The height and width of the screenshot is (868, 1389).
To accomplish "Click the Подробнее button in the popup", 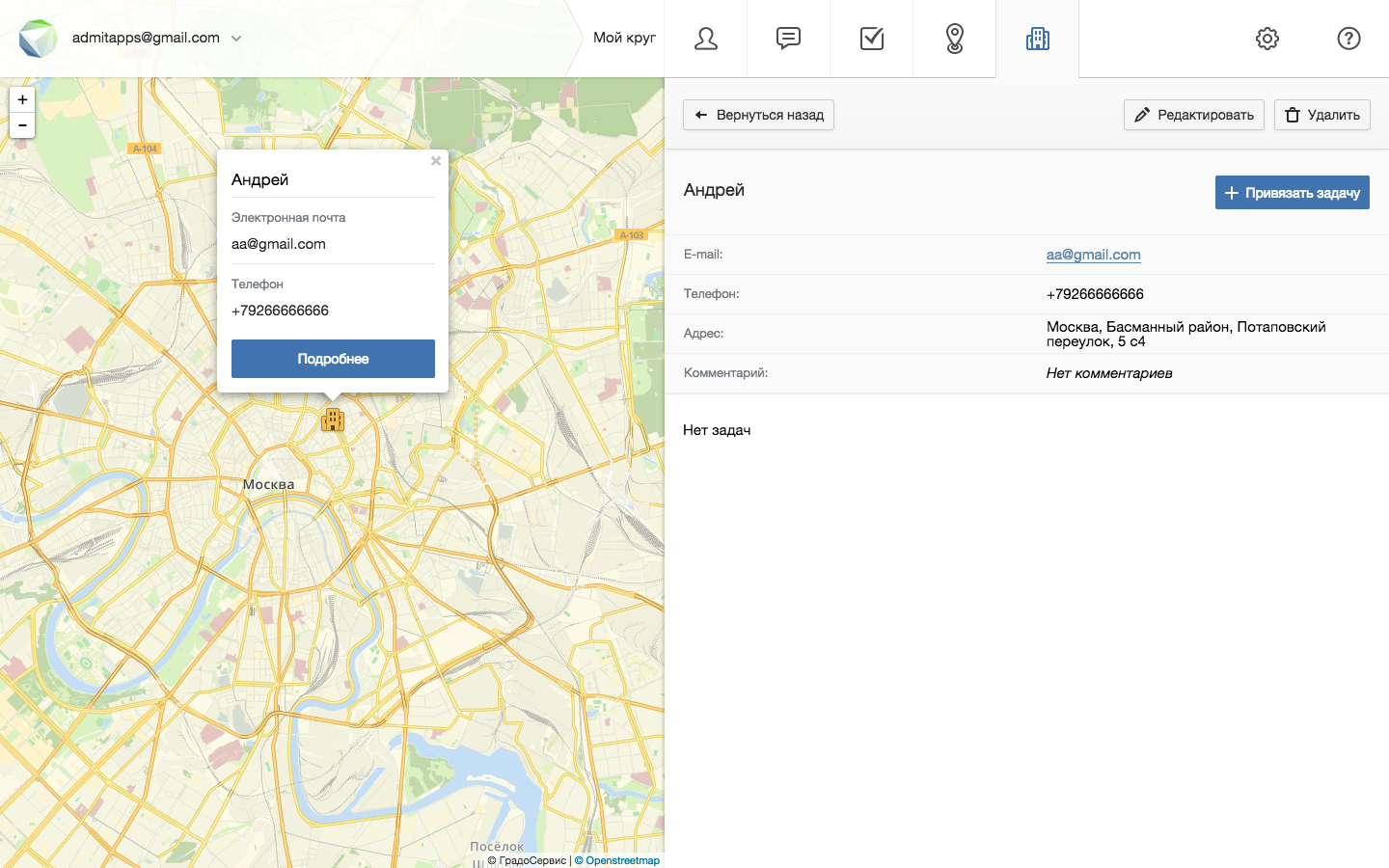I will [333, 359].
